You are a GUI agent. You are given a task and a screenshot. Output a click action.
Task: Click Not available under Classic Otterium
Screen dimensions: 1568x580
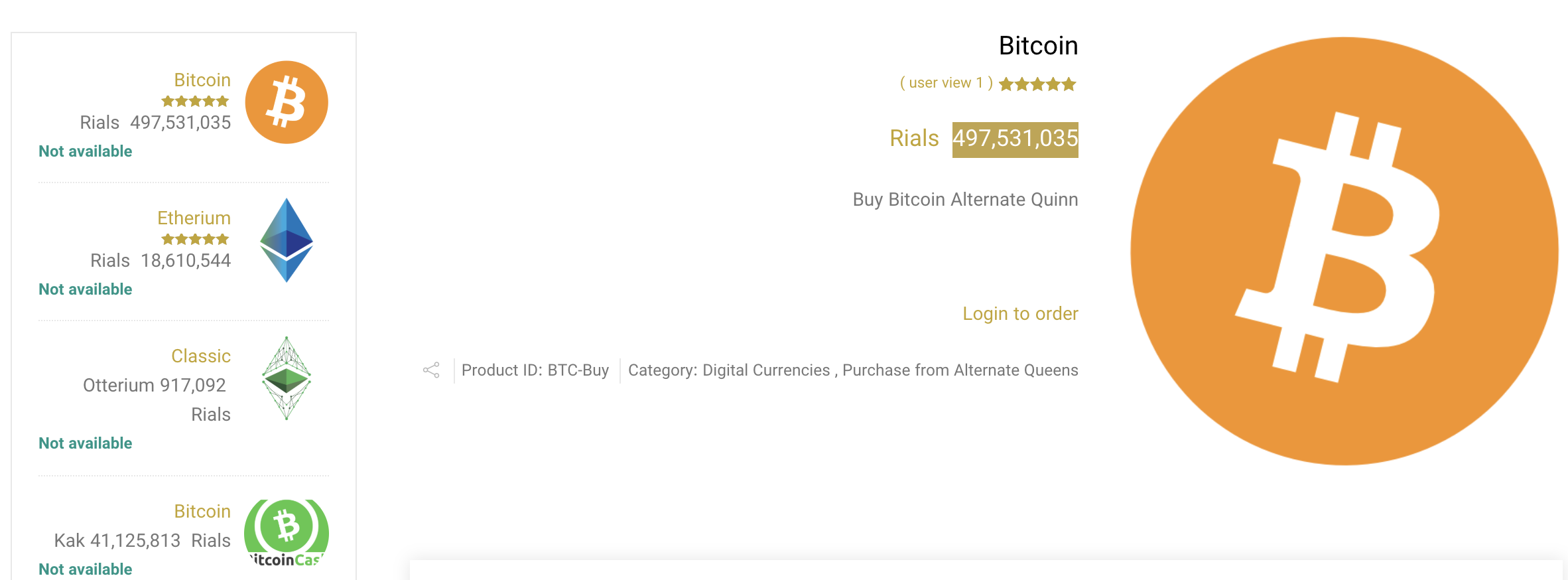(86, 443)
